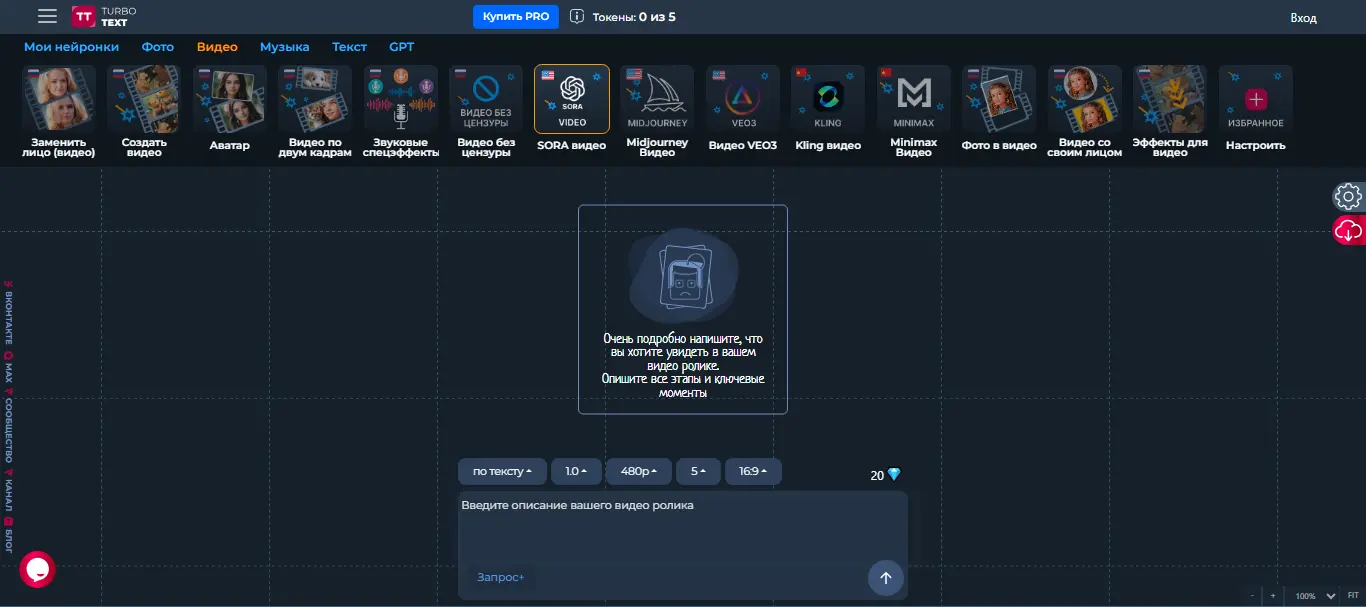Open the 480p resolution dropdown
The width and height of the screenshot is (1366, 607).
coord(638,471)
